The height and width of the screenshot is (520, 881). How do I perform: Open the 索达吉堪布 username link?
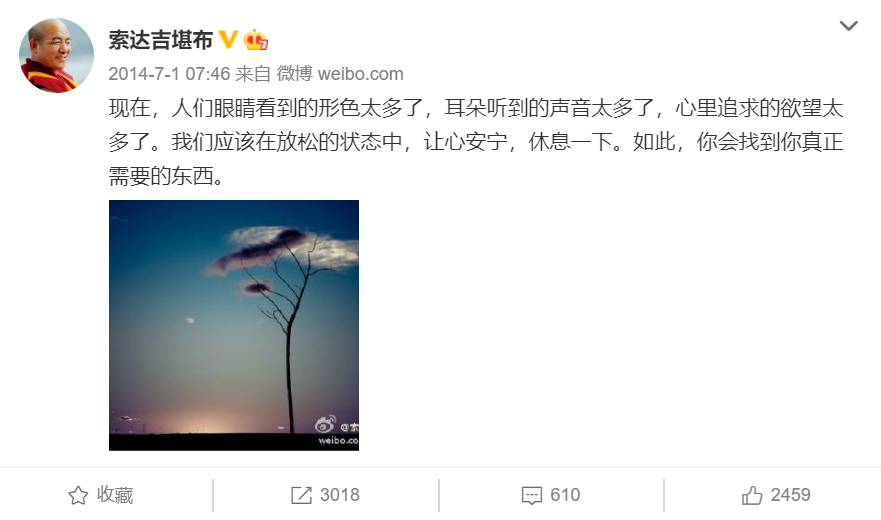(160, 40)
